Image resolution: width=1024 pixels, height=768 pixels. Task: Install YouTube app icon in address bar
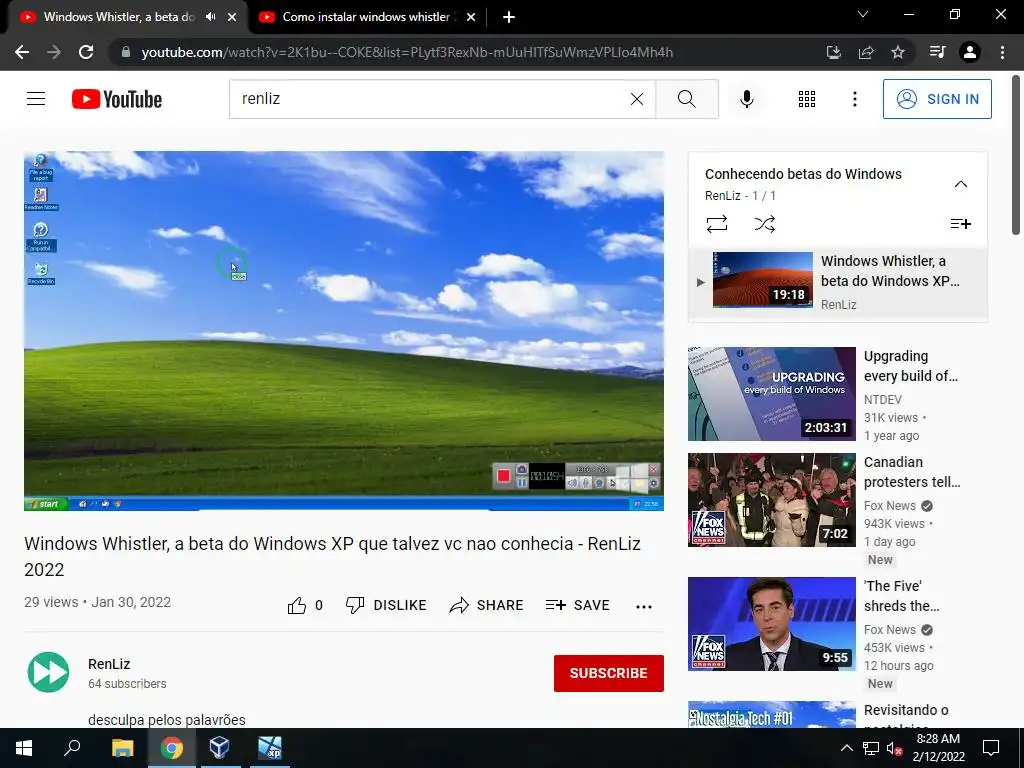pos(833,52)
